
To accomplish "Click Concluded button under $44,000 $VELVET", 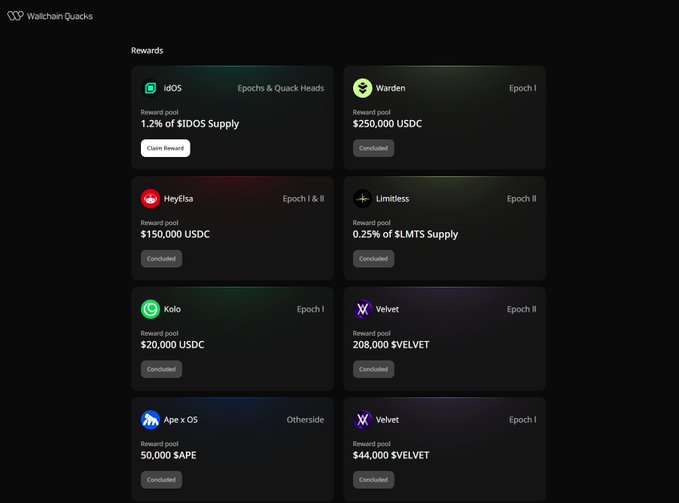I will coord(373,480).
